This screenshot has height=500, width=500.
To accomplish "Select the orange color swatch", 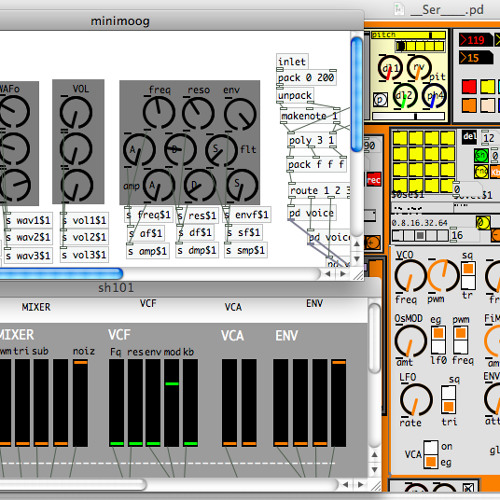I will click(469, 105).
